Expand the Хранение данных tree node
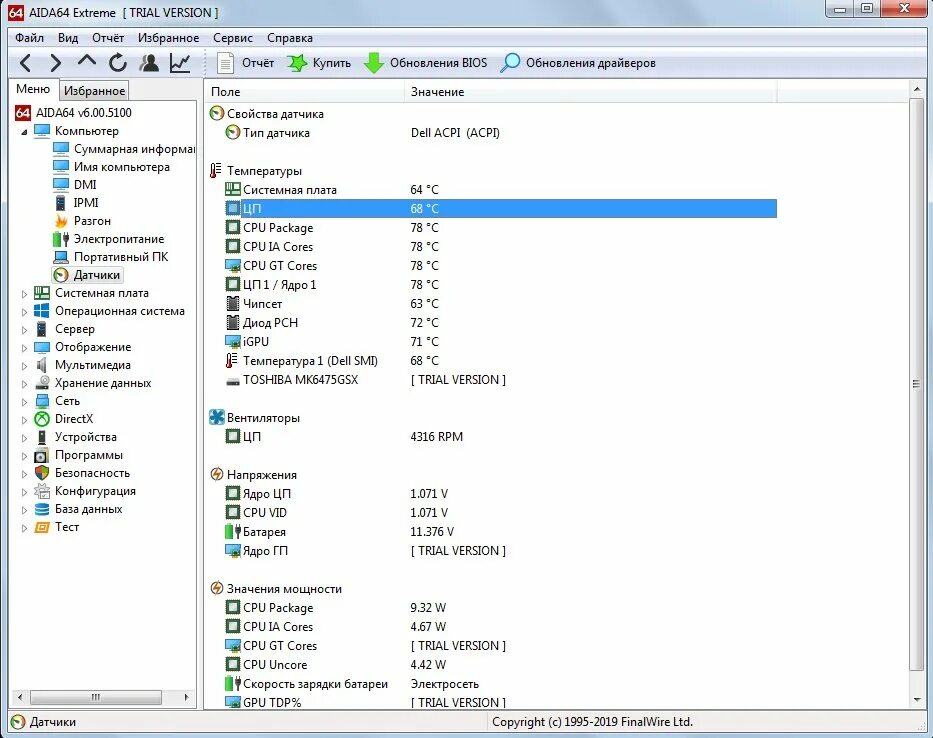Screen dimensions: 933x738 click(x=24, y=383)
